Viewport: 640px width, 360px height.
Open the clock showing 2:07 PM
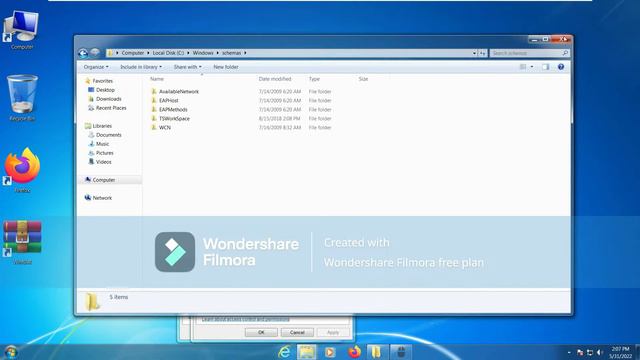620,352
